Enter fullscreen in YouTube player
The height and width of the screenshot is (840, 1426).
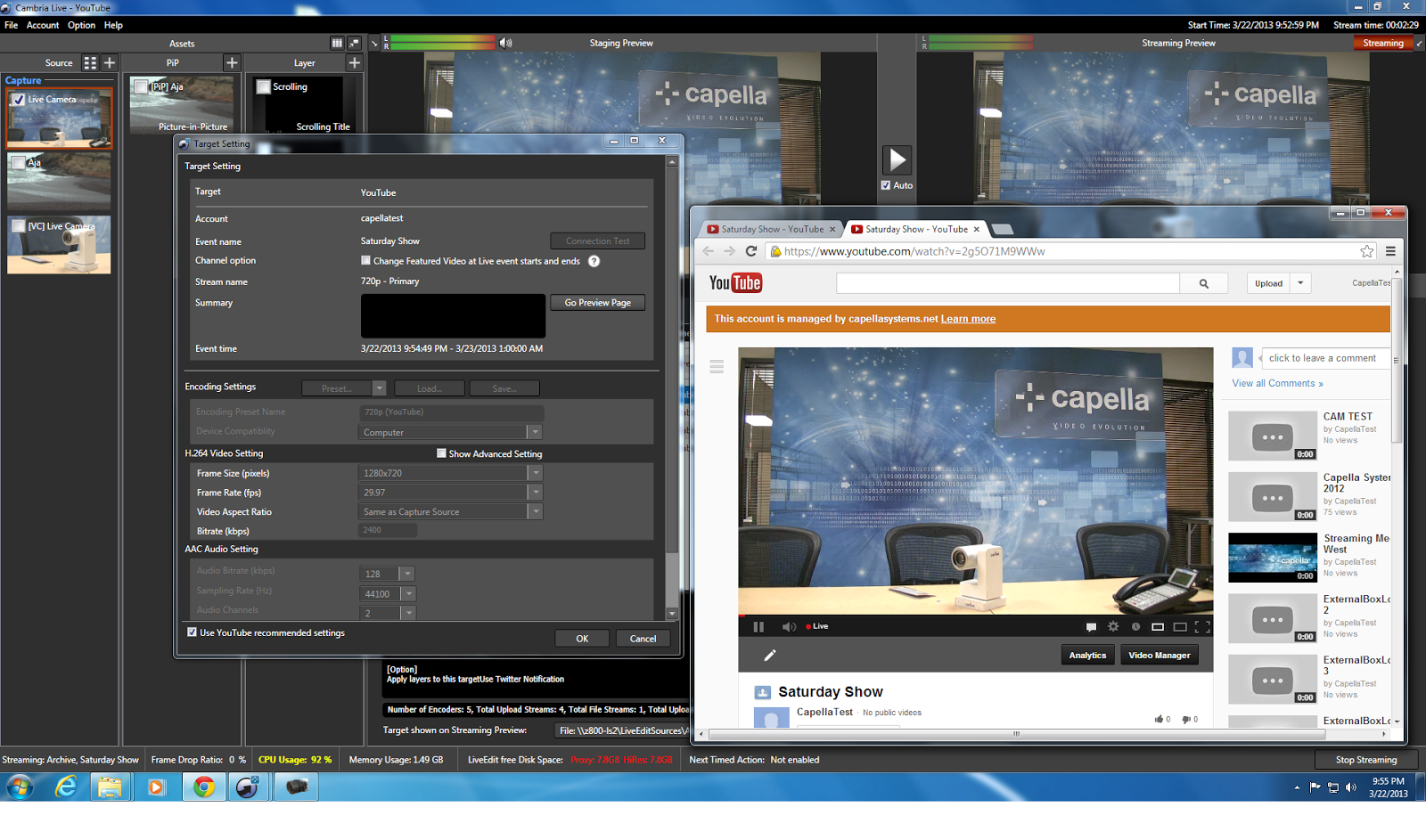[1202, 627]
